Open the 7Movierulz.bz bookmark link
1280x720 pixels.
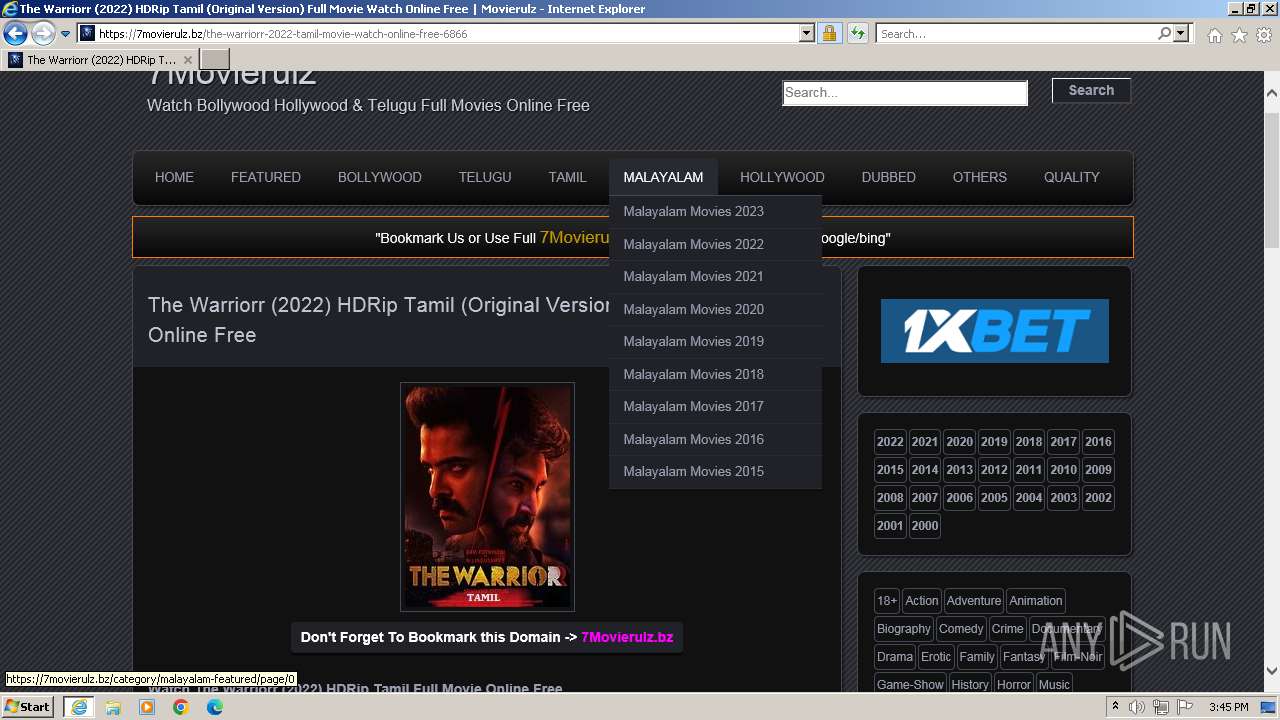[627, 637]
